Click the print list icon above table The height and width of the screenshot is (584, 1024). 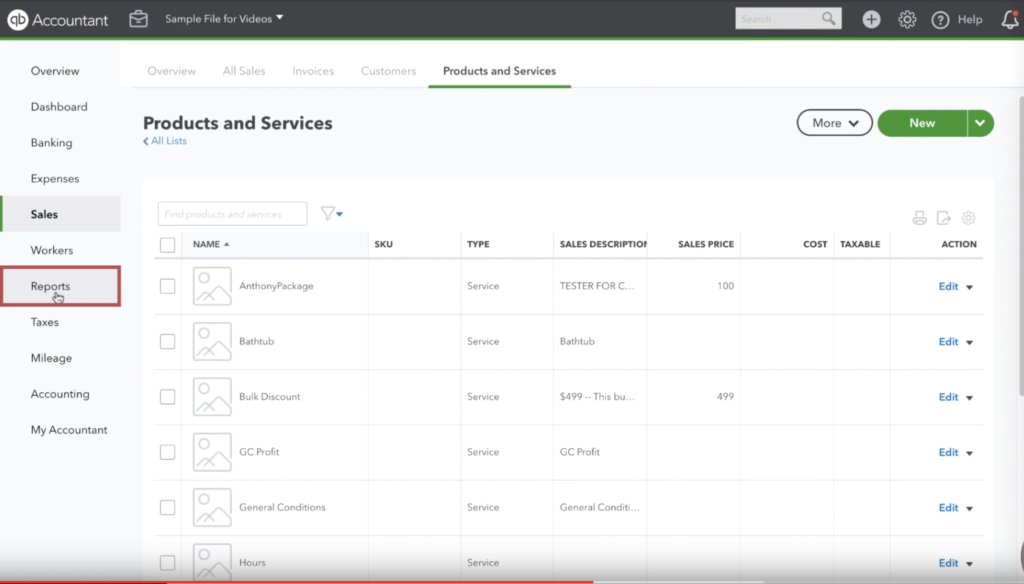tap(919, 218)
